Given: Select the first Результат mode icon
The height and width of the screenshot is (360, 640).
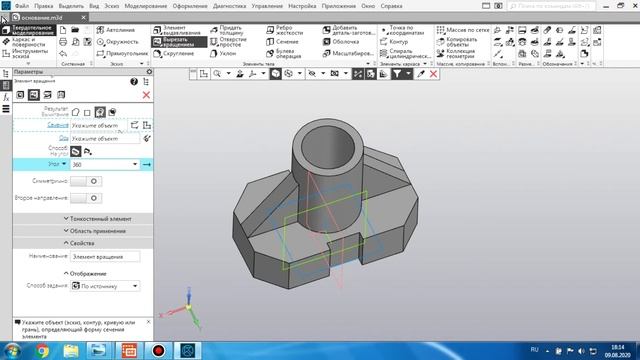Looking at the screenshot, I should (x=76, y=112).
